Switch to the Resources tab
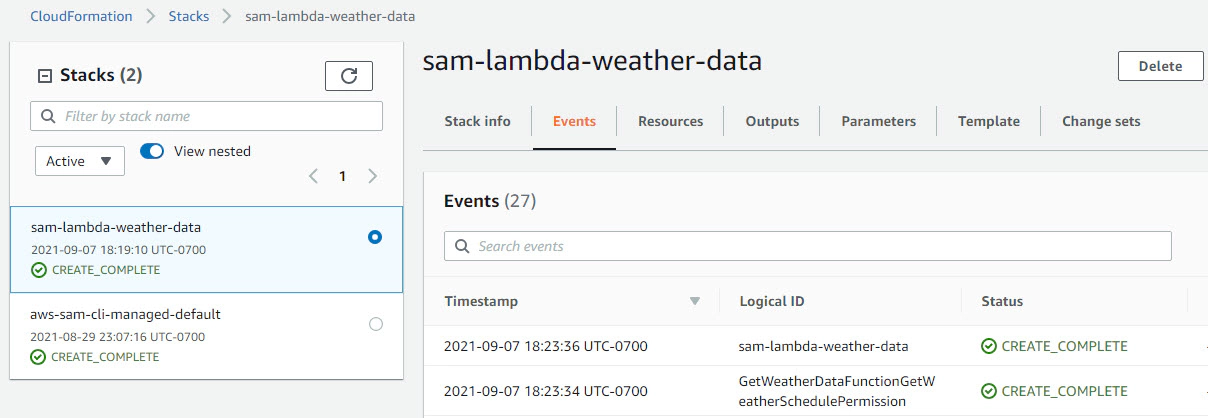This screenshot has width=1208, height=418. point(670,122)
